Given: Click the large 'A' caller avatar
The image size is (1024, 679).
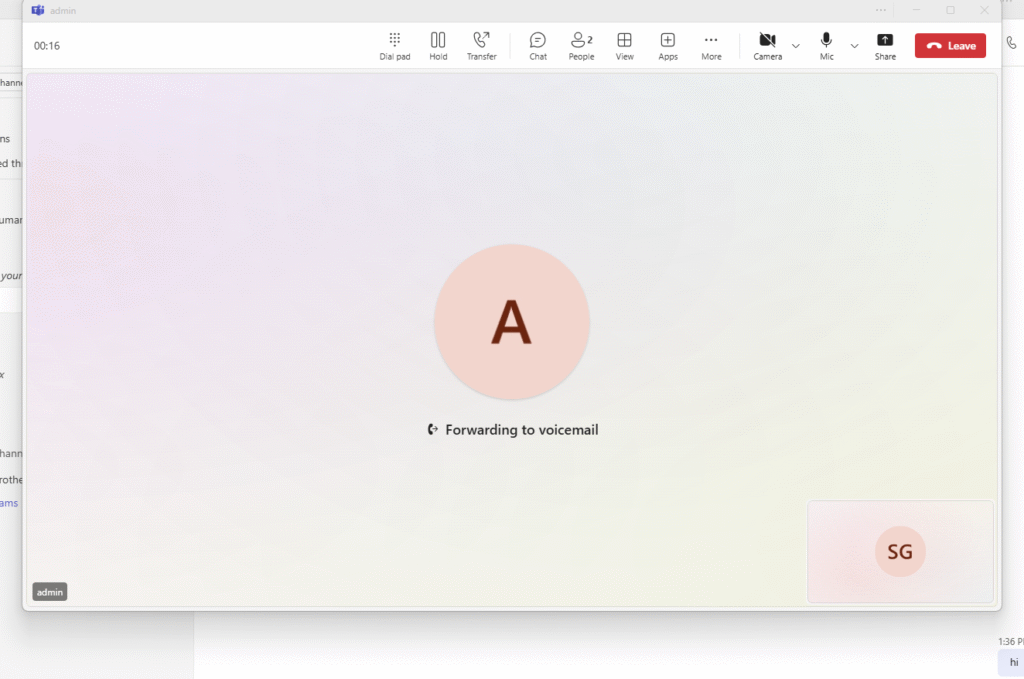Looking at the screenshot, I should pyautogui.click(x=511, y=322).
